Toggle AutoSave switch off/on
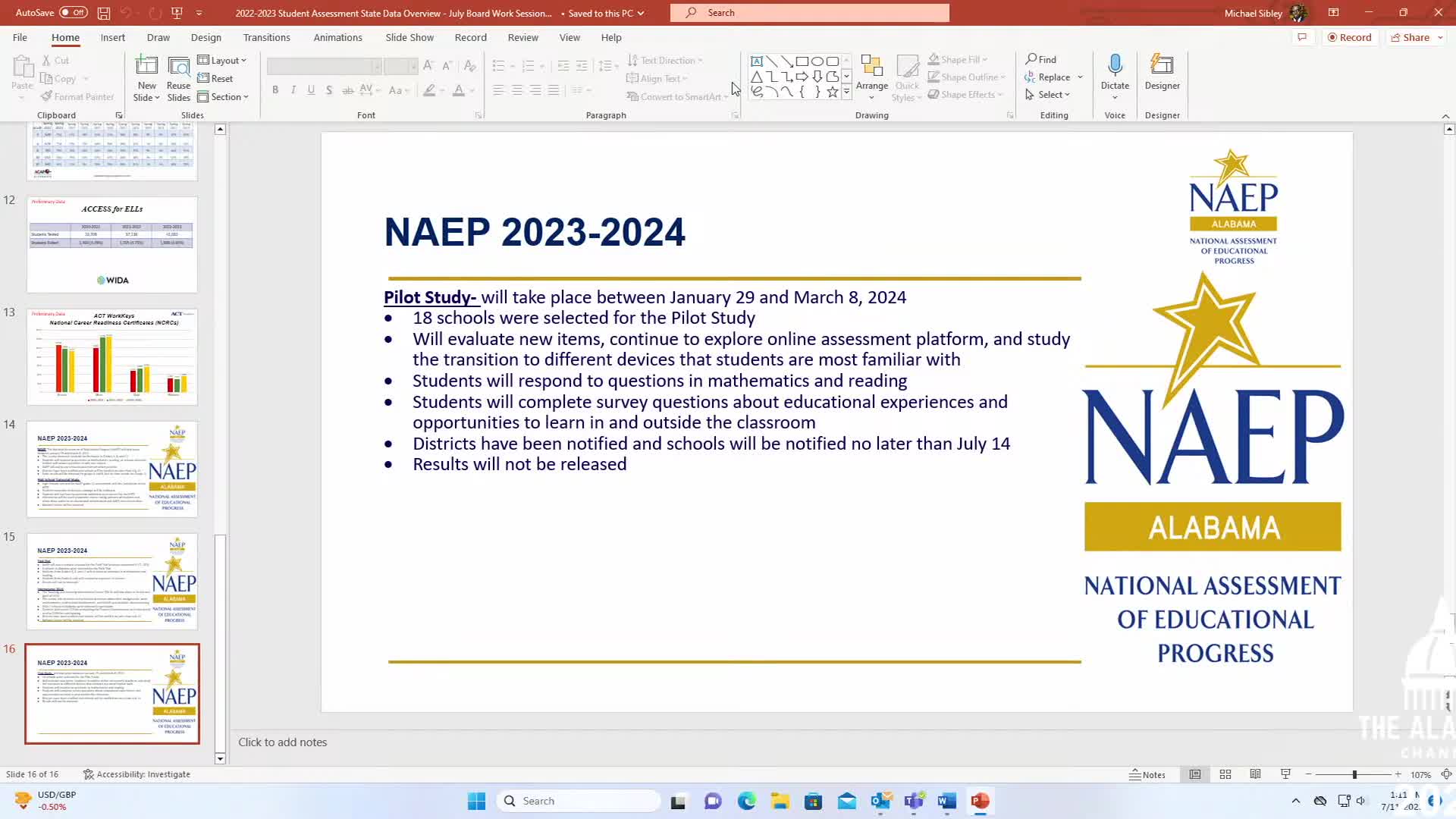Image resolution: width=1456 pixels, height=819 pixels. (x=73, y=13)
